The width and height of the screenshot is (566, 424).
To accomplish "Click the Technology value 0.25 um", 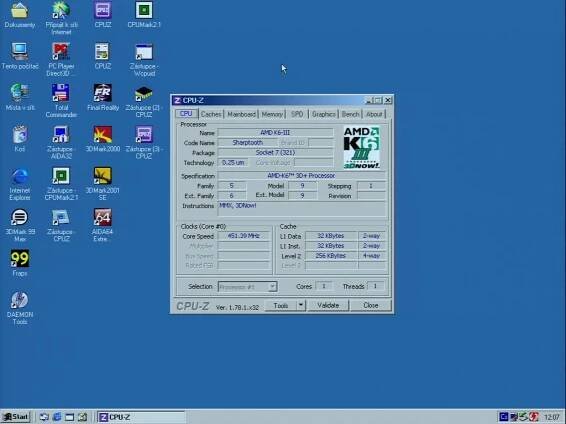I will 233,163.
